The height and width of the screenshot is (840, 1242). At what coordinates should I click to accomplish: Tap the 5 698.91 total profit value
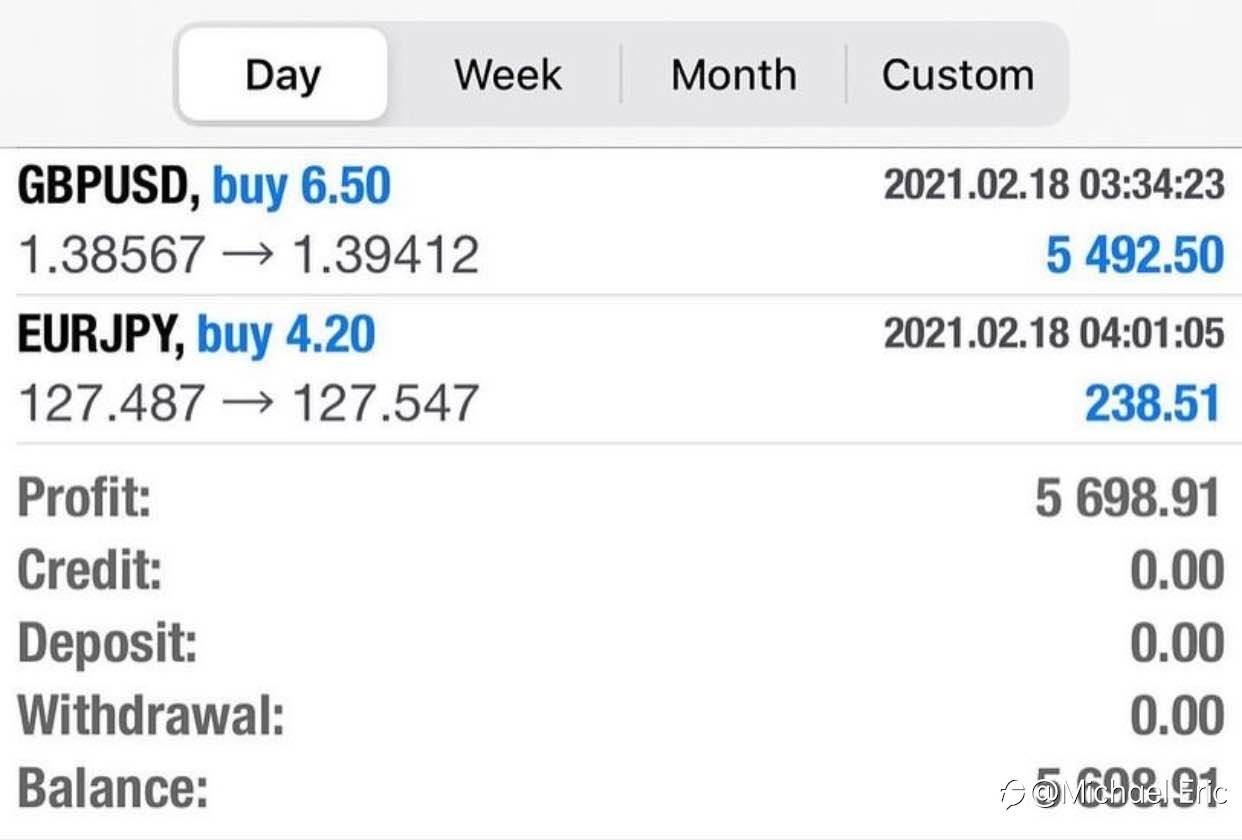coord(1127,498)
